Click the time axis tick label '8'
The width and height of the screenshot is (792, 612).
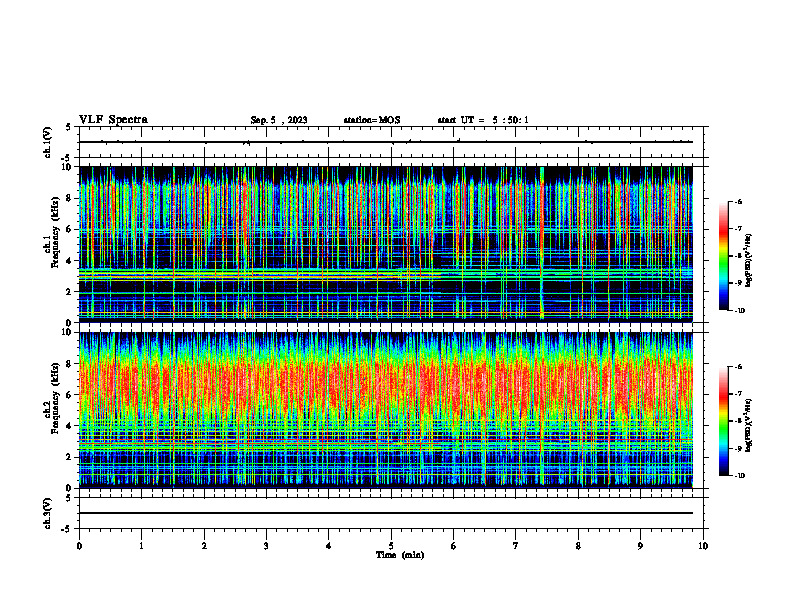(x=578, y=546)
